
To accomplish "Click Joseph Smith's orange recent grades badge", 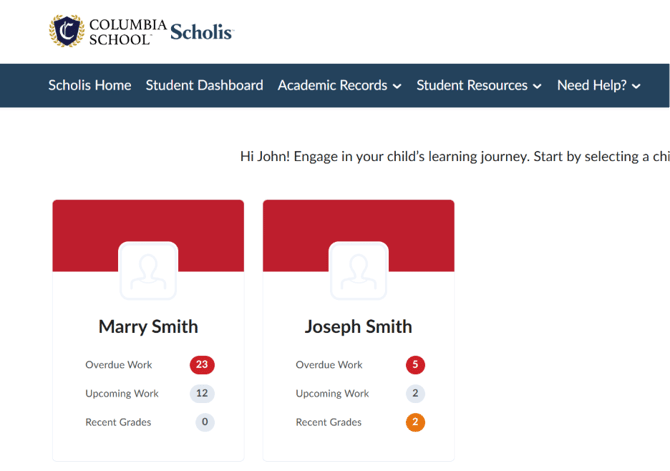I will click(x=415, y=422).
